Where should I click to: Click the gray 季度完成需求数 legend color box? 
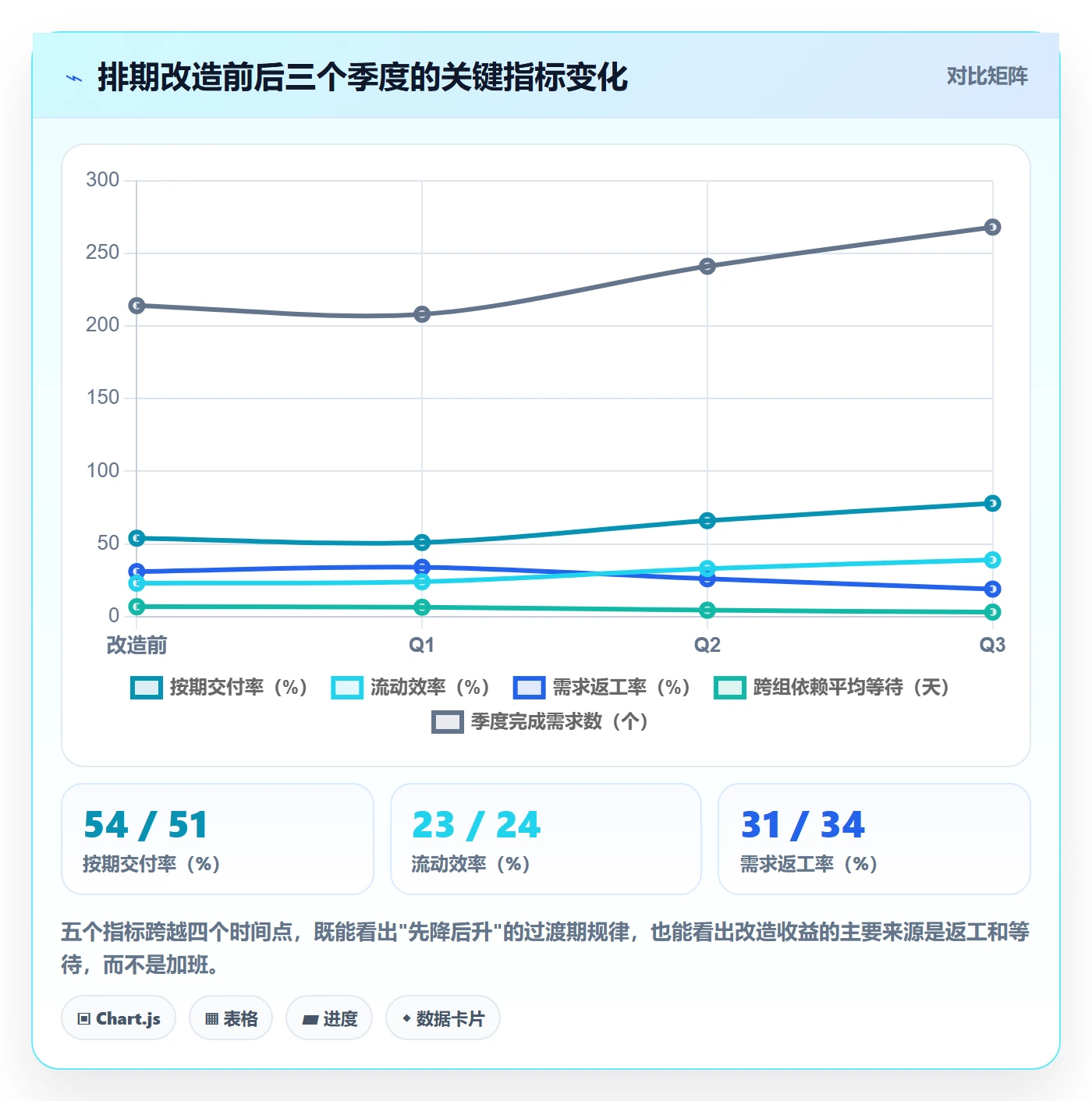[x=448, y=722]
